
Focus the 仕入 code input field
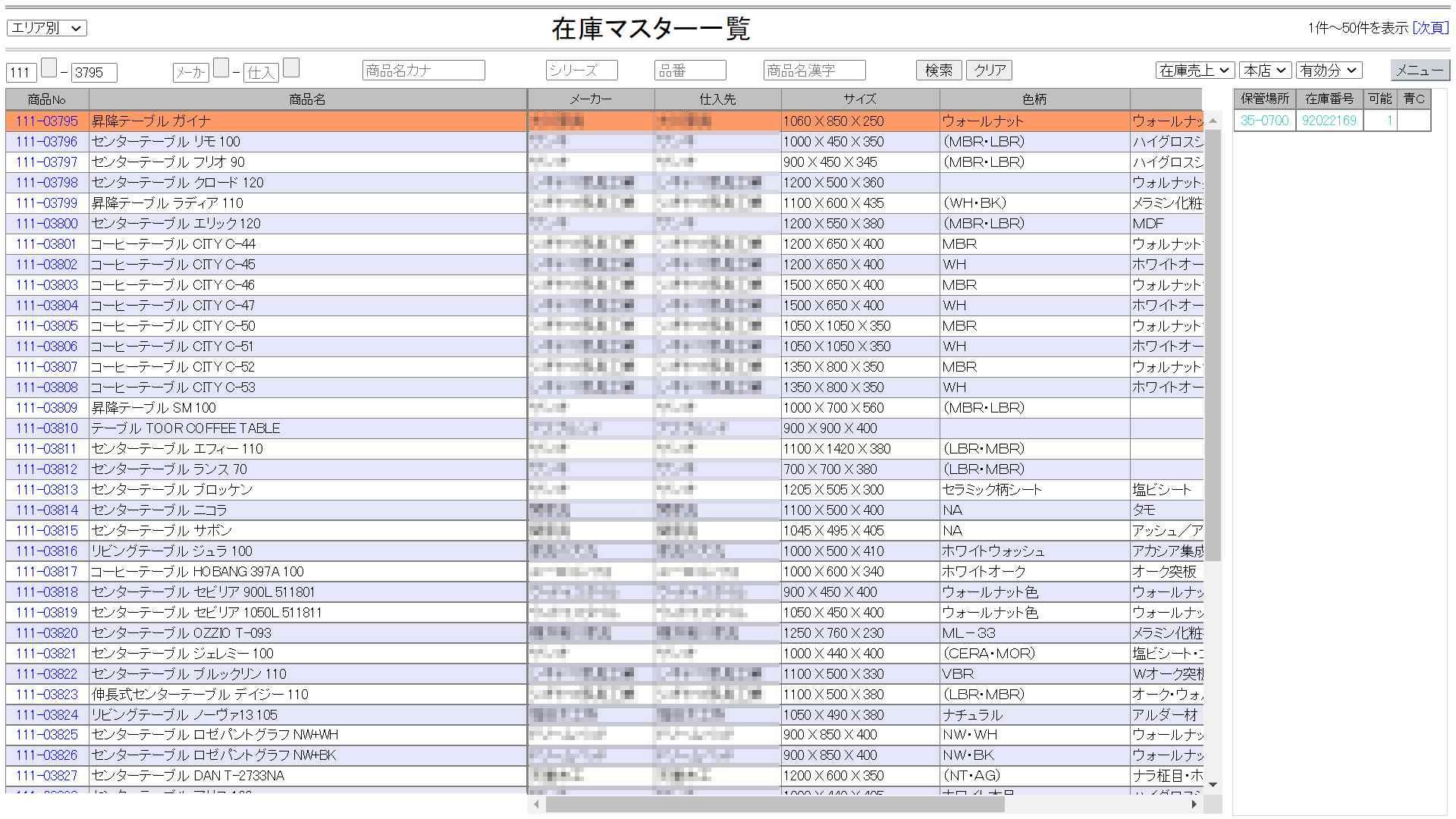261,72
